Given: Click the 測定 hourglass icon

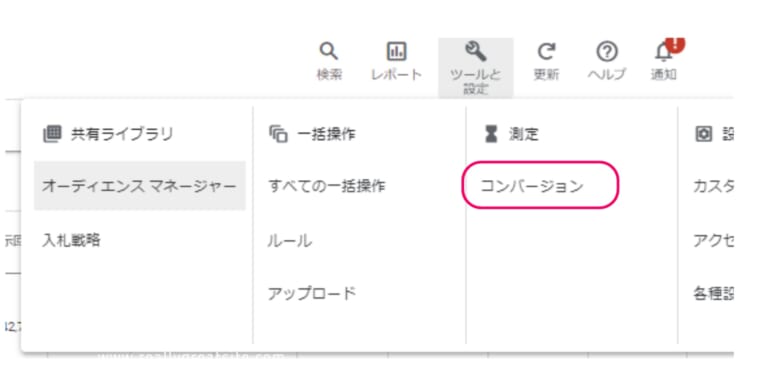Looking at the screenshot, I should (491, 134).
